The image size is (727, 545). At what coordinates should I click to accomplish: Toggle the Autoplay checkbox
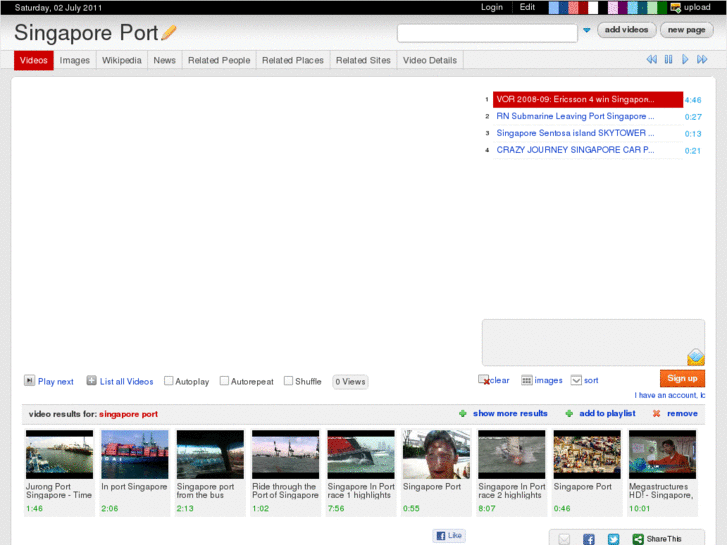coord(168,381)
